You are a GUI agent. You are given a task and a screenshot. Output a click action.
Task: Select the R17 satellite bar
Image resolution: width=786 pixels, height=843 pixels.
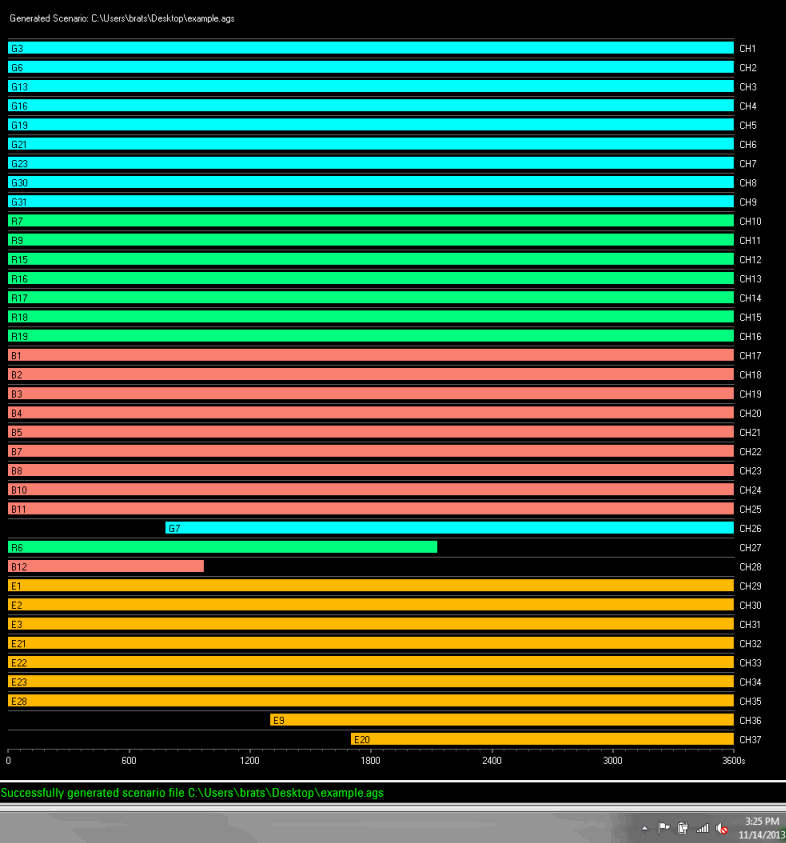tap(371, 298)
